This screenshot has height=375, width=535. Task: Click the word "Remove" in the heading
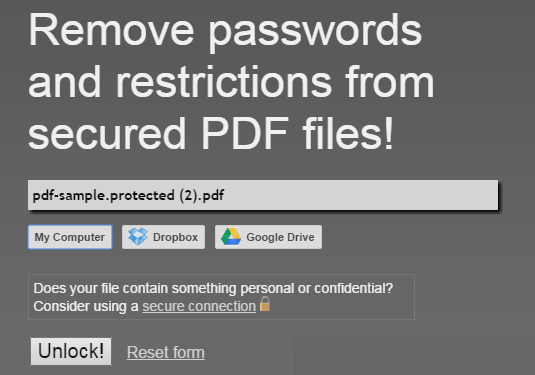pyautogui.click(x=111, y=30)
